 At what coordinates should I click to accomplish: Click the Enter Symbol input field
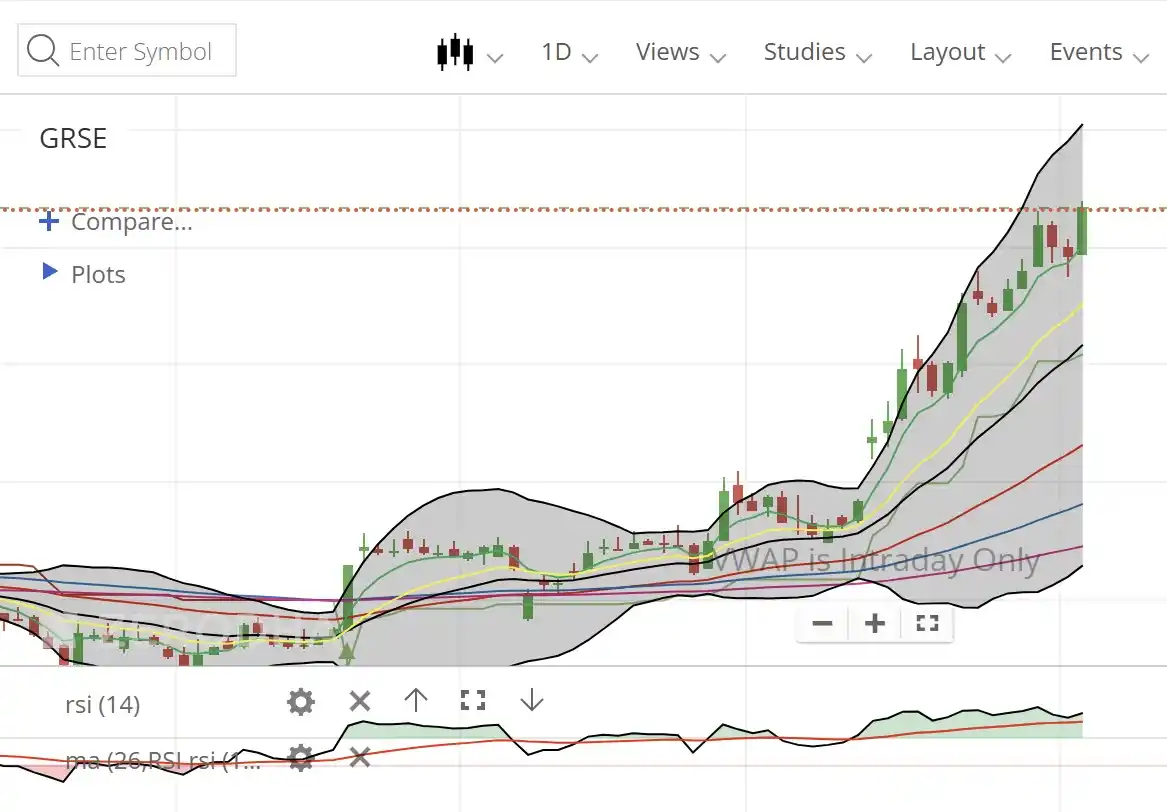140,50
